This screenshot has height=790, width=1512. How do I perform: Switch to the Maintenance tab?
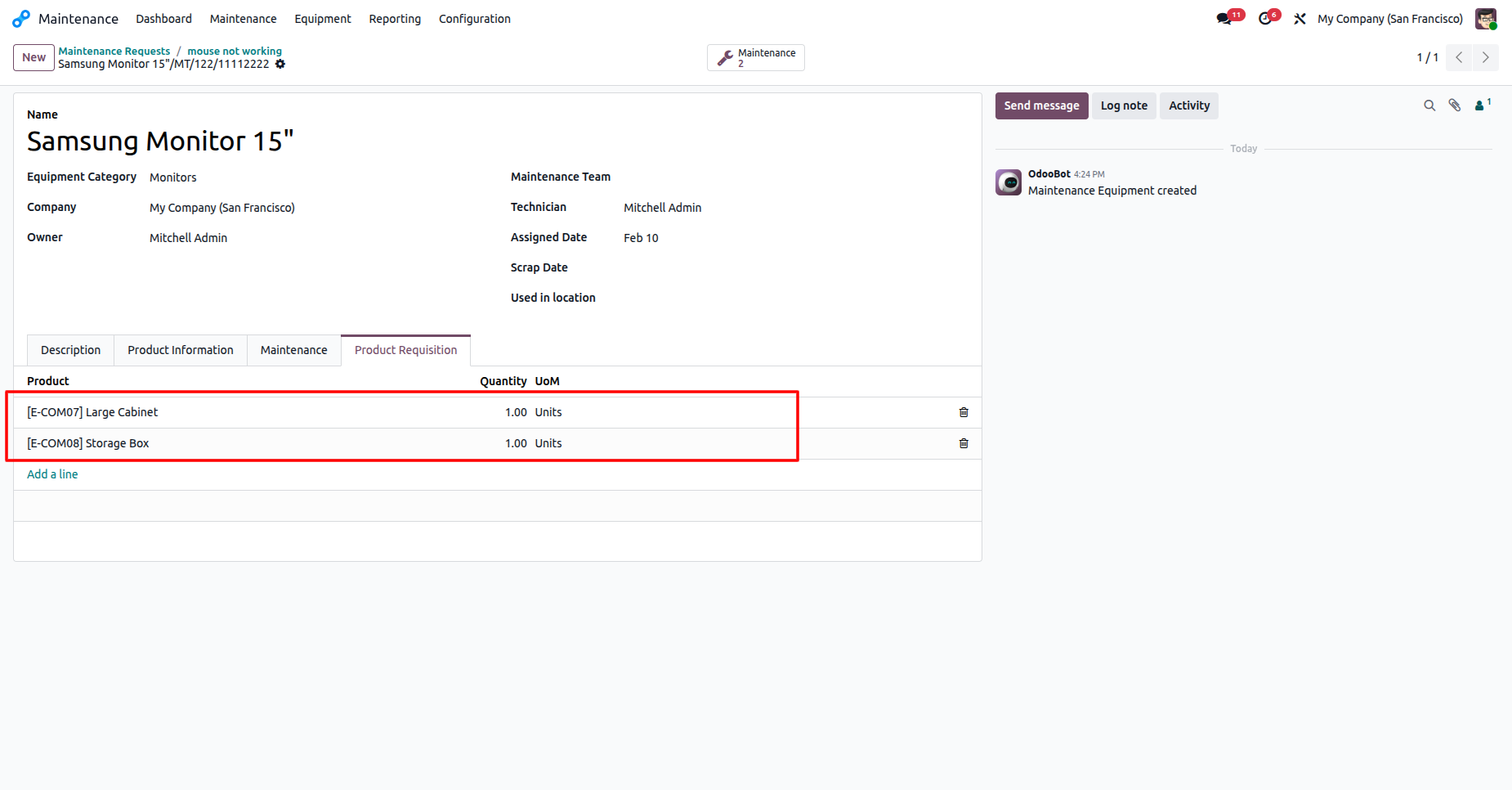pyautogui.click(x=294, y=350)
